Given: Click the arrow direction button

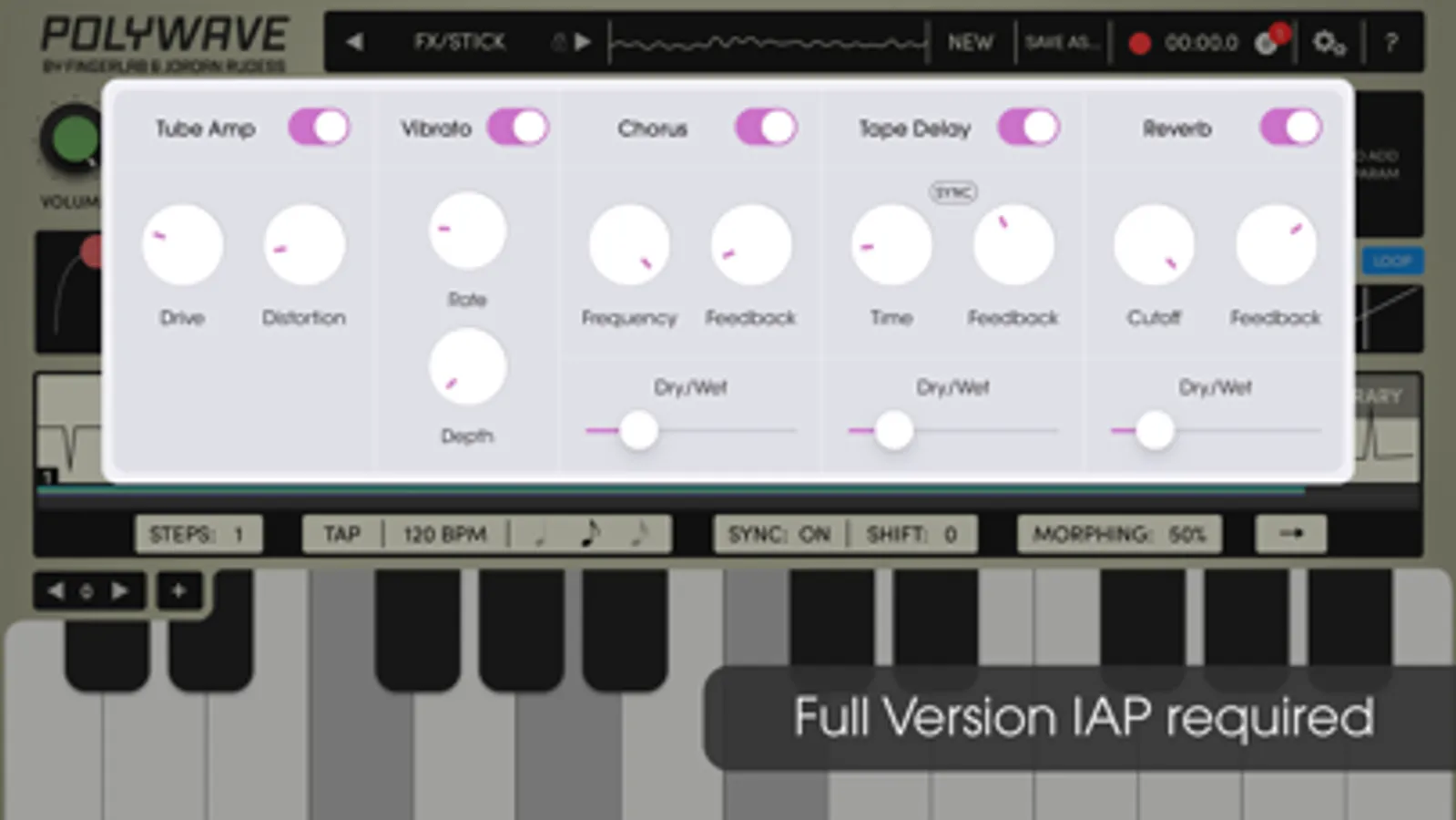Looking at the screenshot, I should [1290, 534].
